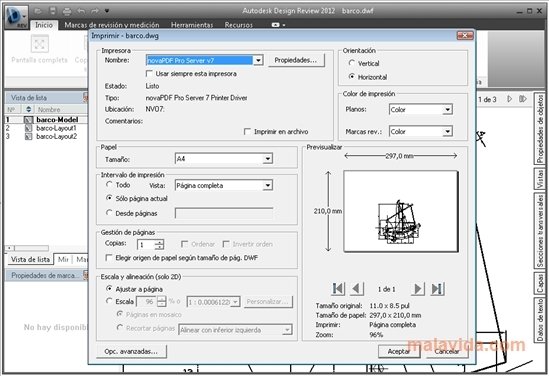
Task: Open the Inicio ribbon tab
Action: pos(44,25)
